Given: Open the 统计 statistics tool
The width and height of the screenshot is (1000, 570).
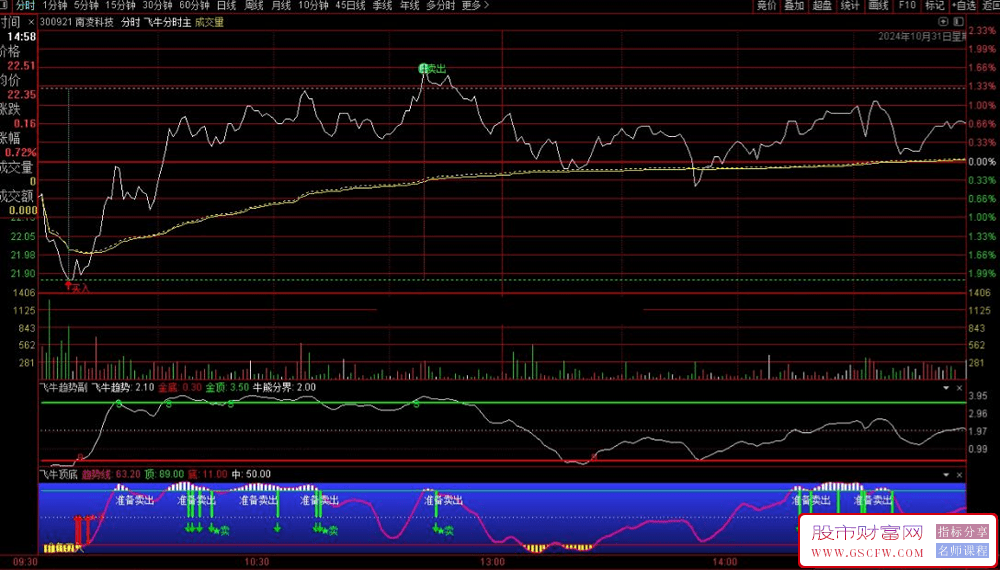Looking at the screenshot, I should click(849, 6).
